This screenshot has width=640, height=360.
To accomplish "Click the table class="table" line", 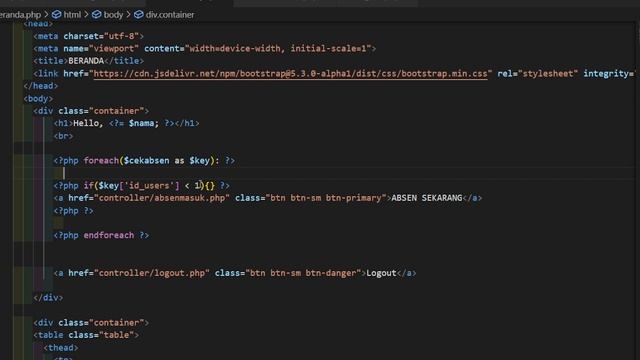I will pyautogui.click(x=86, y=335).
